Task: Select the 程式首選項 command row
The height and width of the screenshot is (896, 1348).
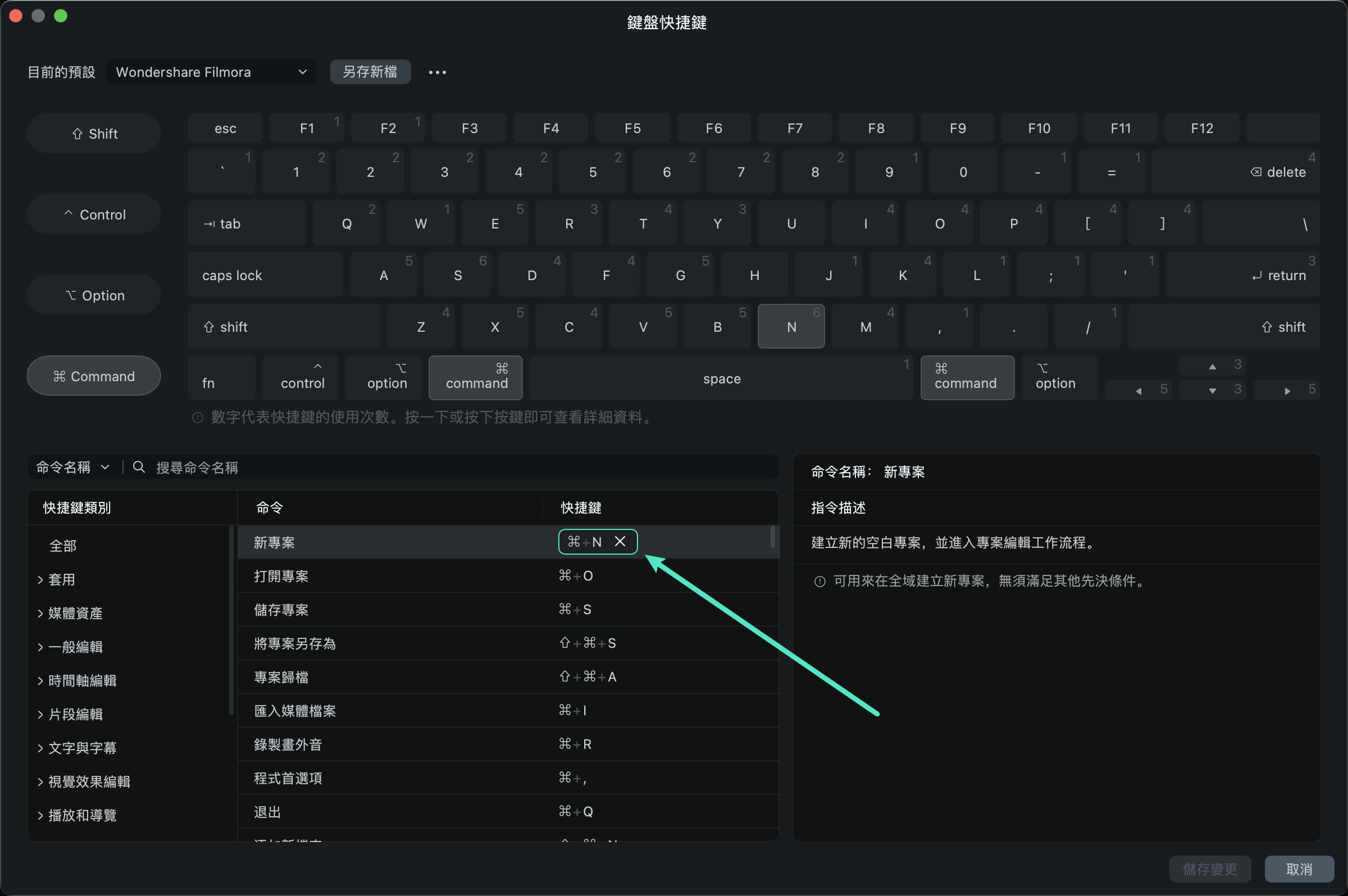Action: [508, 778]
